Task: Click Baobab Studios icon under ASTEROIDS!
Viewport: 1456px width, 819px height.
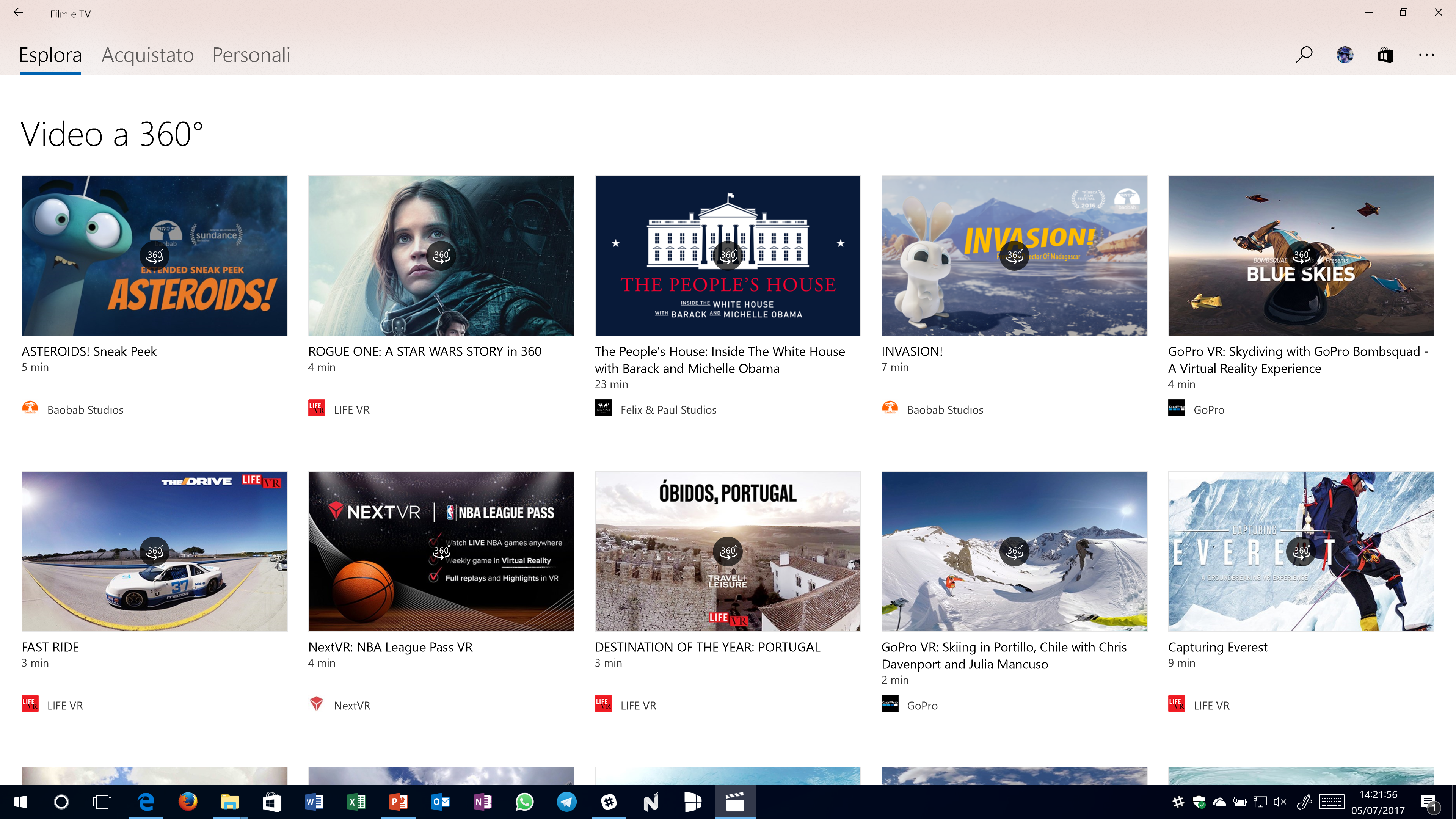Action: click(30, 408)
